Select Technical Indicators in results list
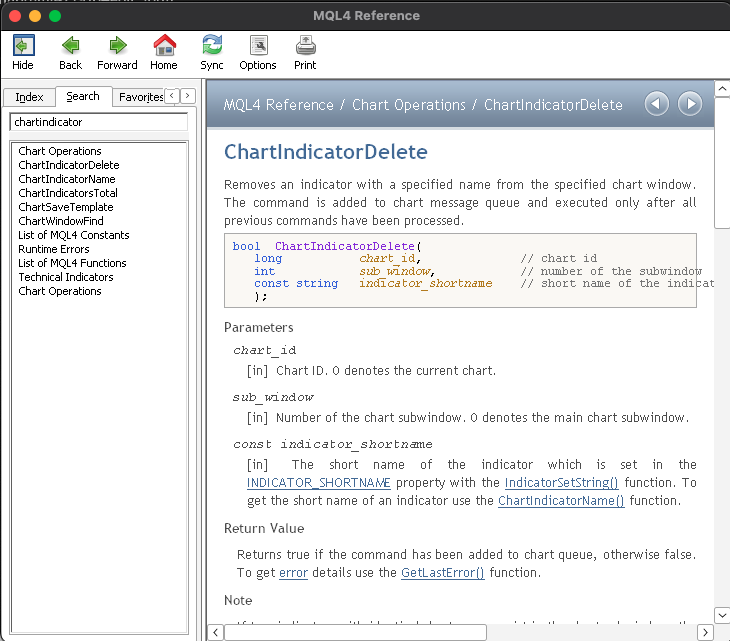Screen dimensions: 730x641 66,277
